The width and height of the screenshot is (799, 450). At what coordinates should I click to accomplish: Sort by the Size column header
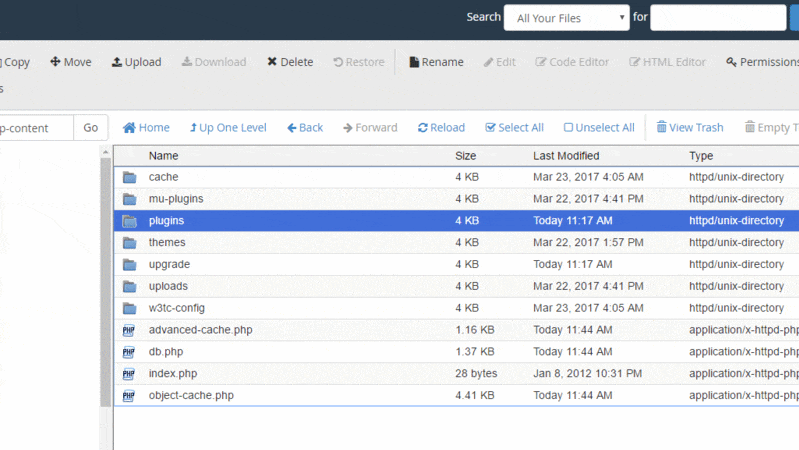pyautogui.click(x=466, y=156)
